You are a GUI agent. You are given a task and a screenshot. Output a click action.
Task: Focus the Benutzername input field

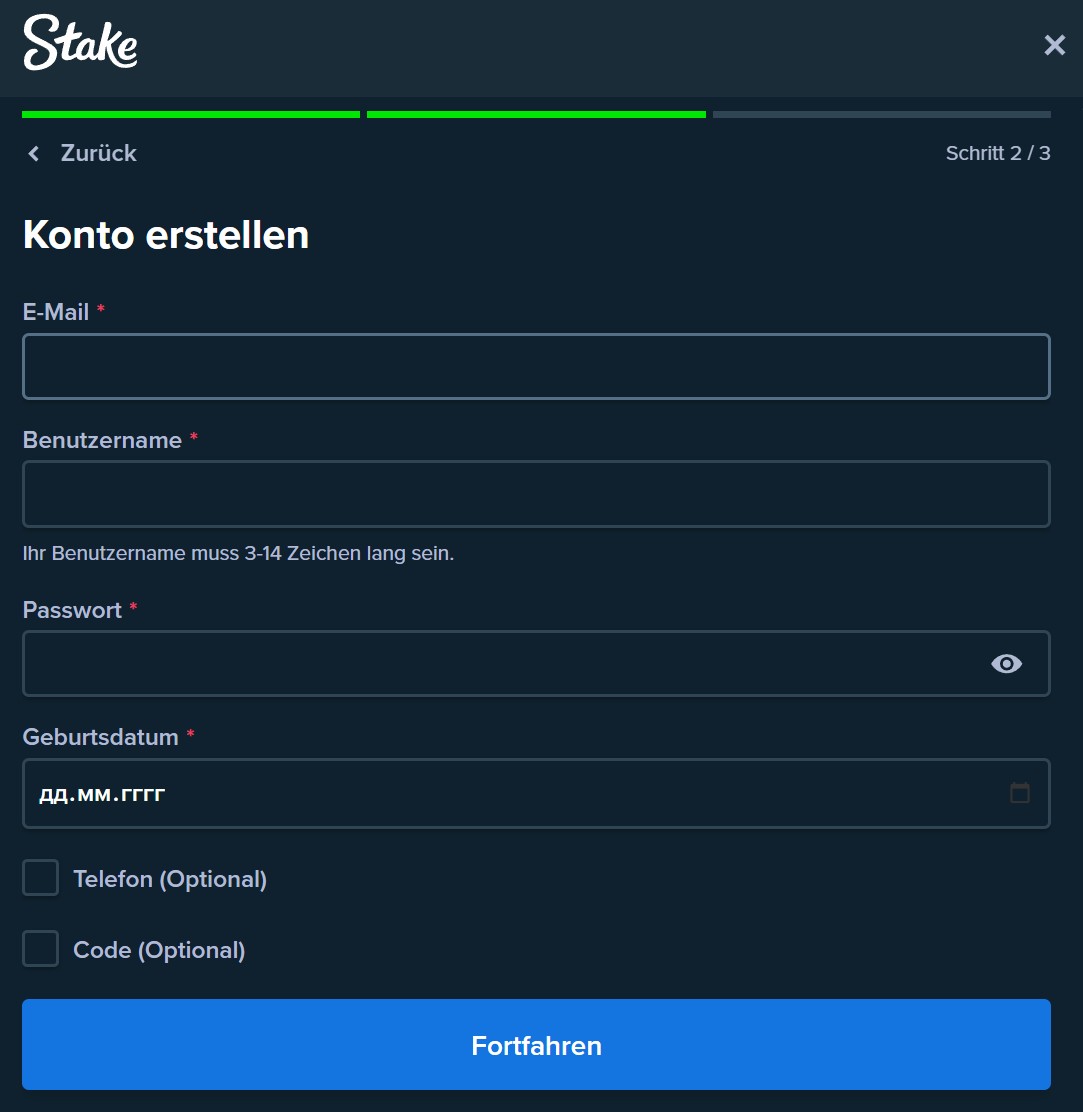(x=536, y=494)
